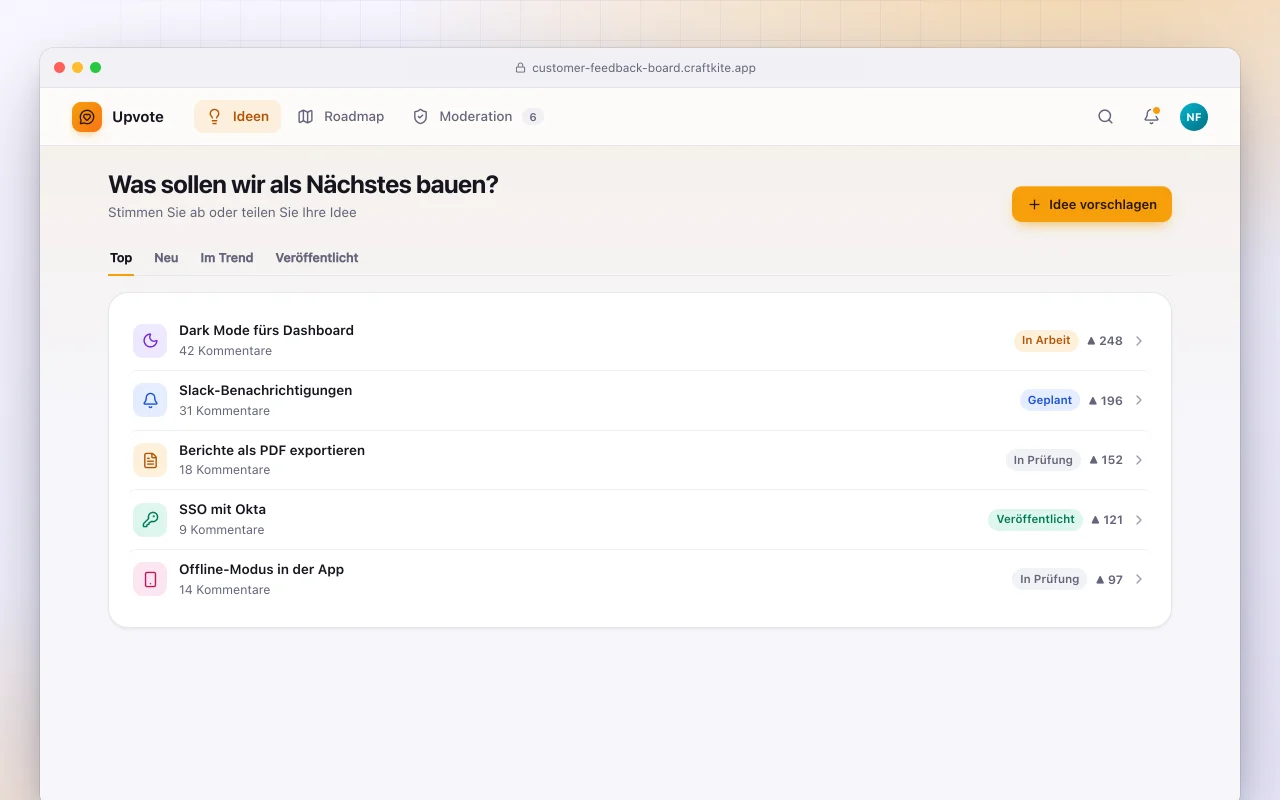
Task: Open the Roadmap nav tab
Action: (341, 117)
